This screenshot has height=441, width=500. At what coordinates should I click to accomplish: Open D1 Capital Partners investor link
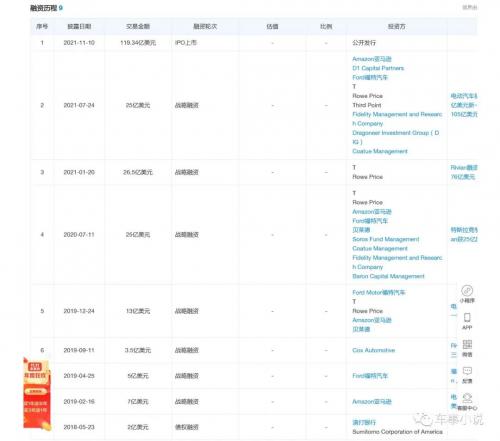378,68
